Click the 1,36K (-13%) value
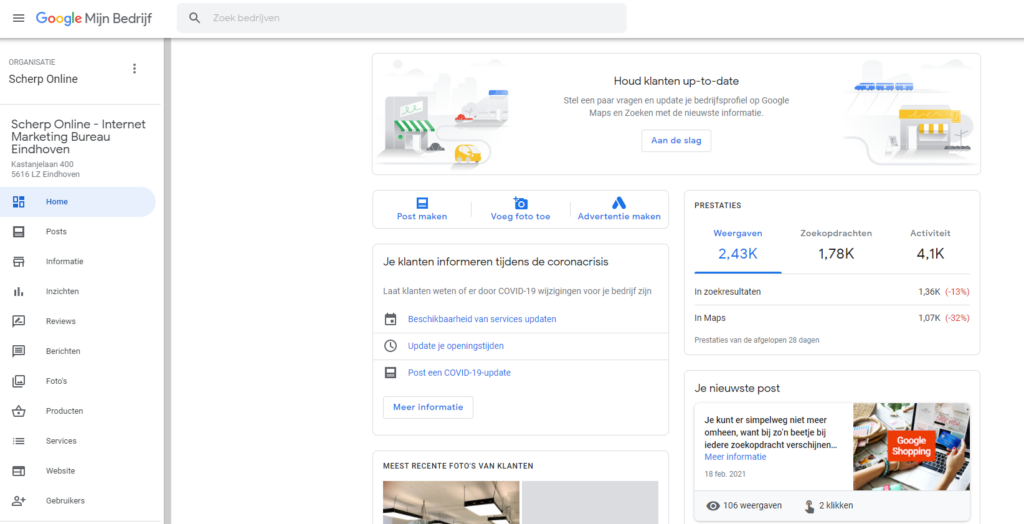 [944, 291]
